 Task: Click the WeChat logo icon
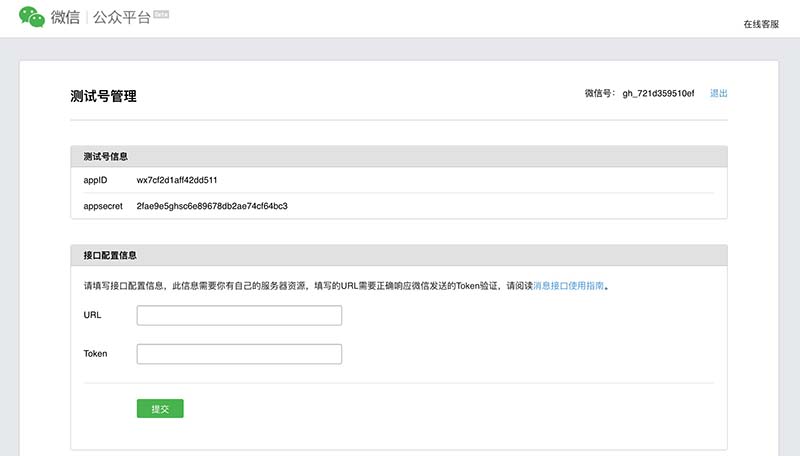click(32, 17)
